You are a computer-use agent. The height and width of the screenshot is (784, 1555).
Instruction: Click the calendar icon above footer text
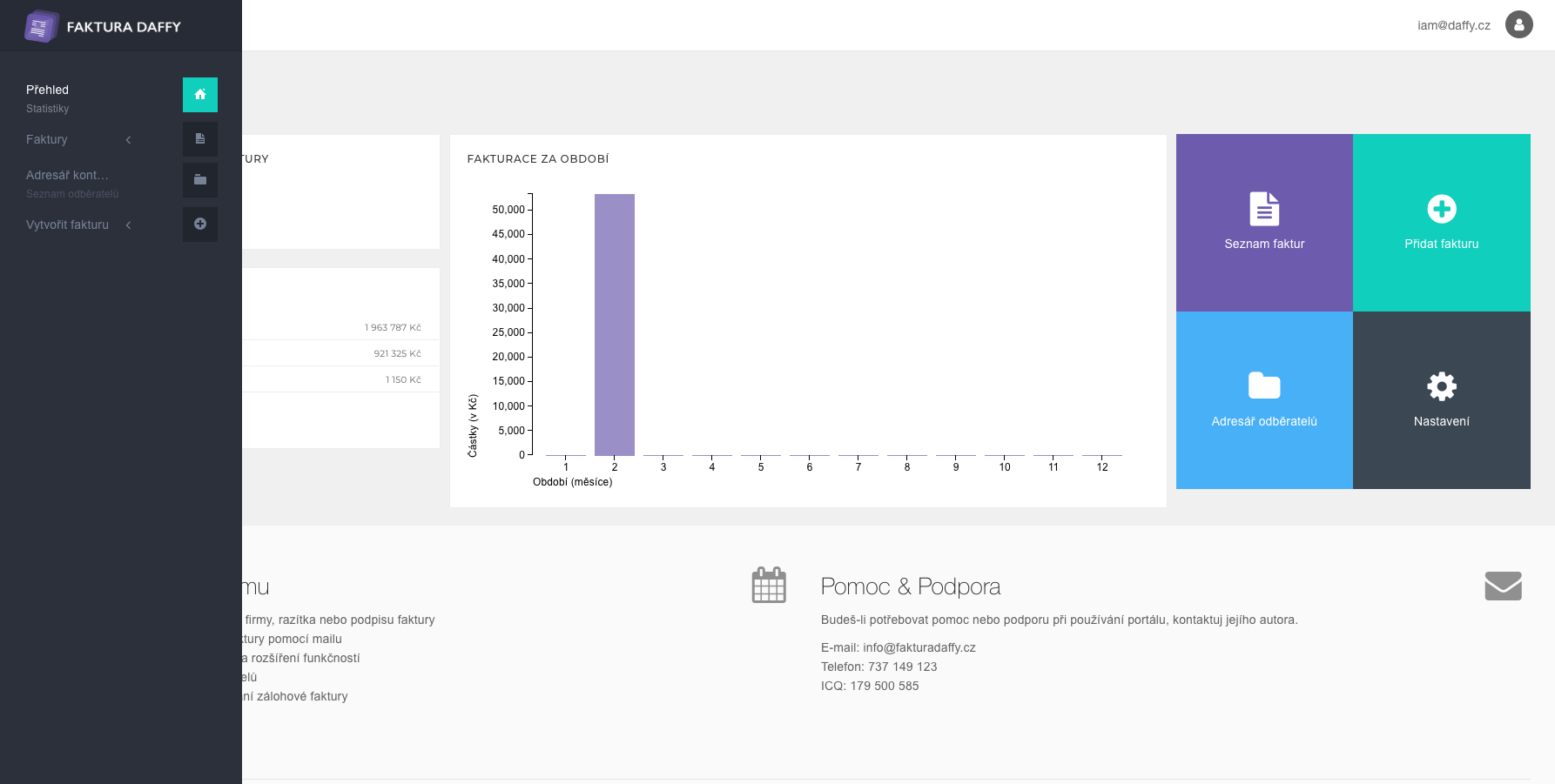[x=768, y=585]
